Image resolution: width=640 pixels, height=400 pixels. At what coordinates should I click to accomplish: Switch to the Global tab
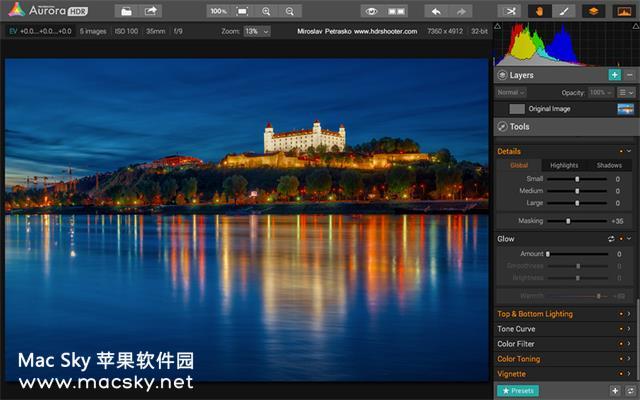click(519, 165)
